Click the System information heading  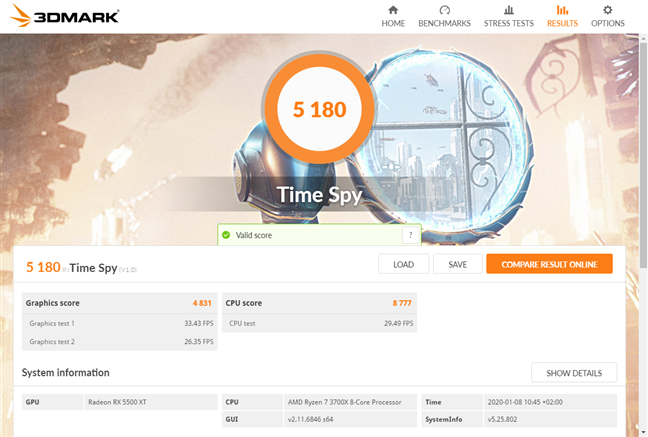point(66,373)
